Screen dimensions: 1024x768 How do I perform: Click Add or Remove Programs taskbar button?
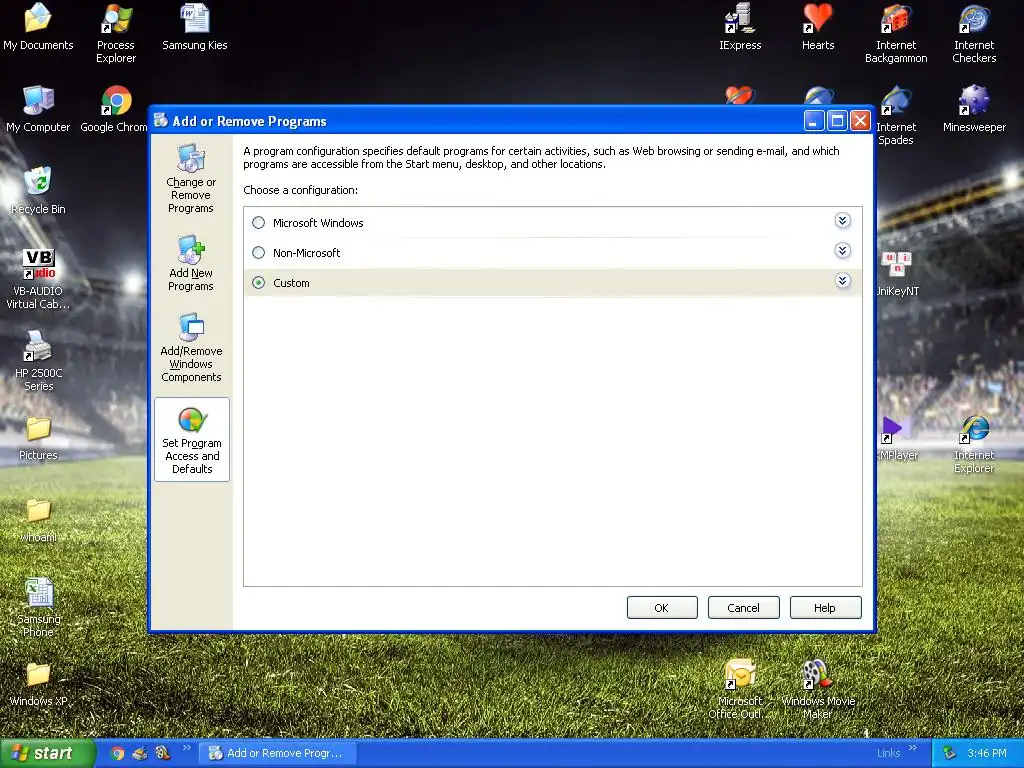point(278,753)
